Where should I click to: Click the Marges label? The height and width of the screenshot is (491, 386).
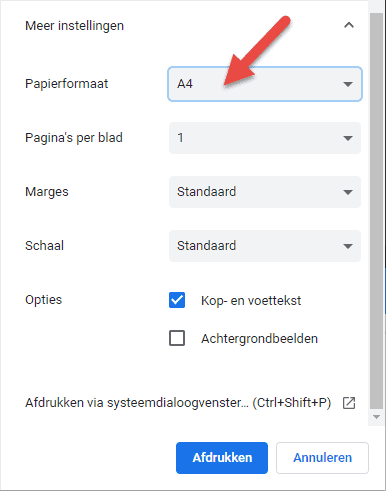click(x=47, y=192)
